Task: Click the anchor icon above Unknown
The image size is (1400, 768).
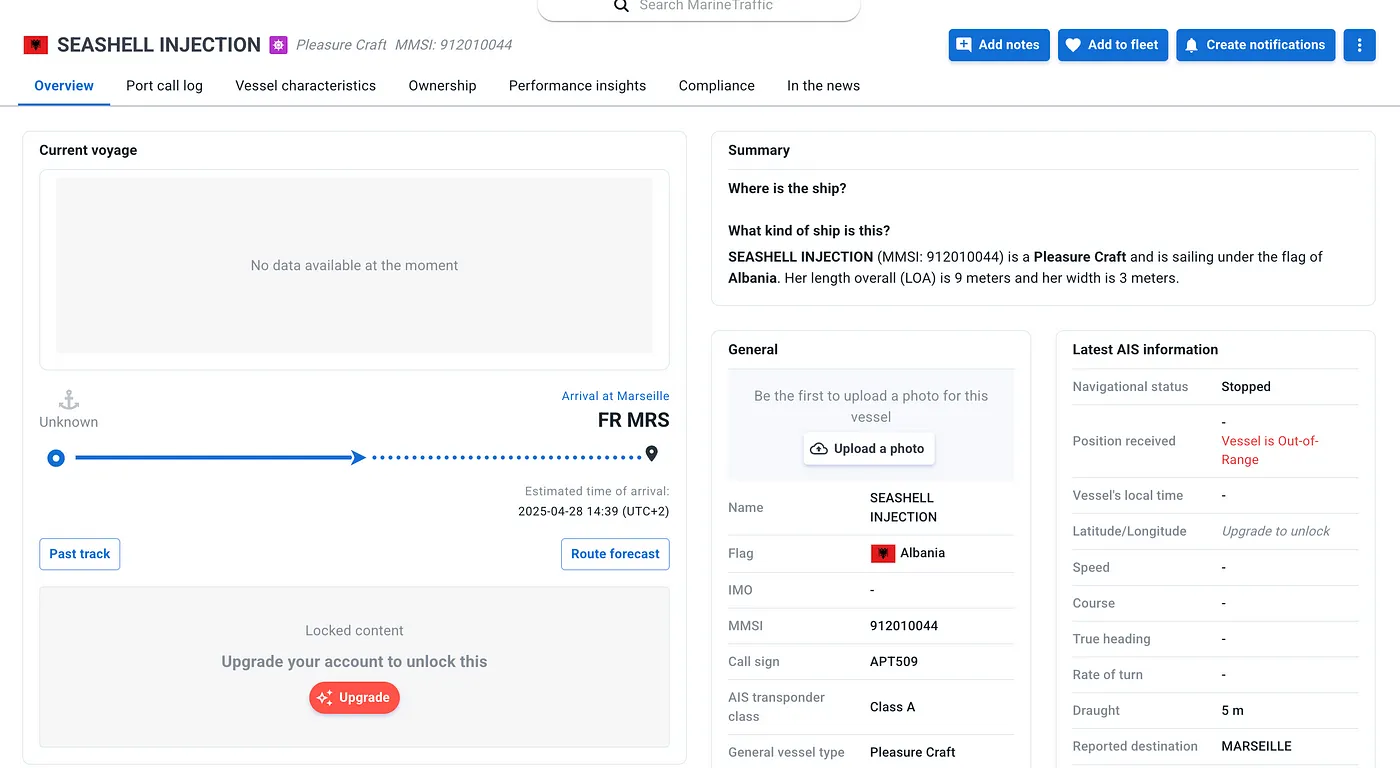Action: (x=68, y=400)
